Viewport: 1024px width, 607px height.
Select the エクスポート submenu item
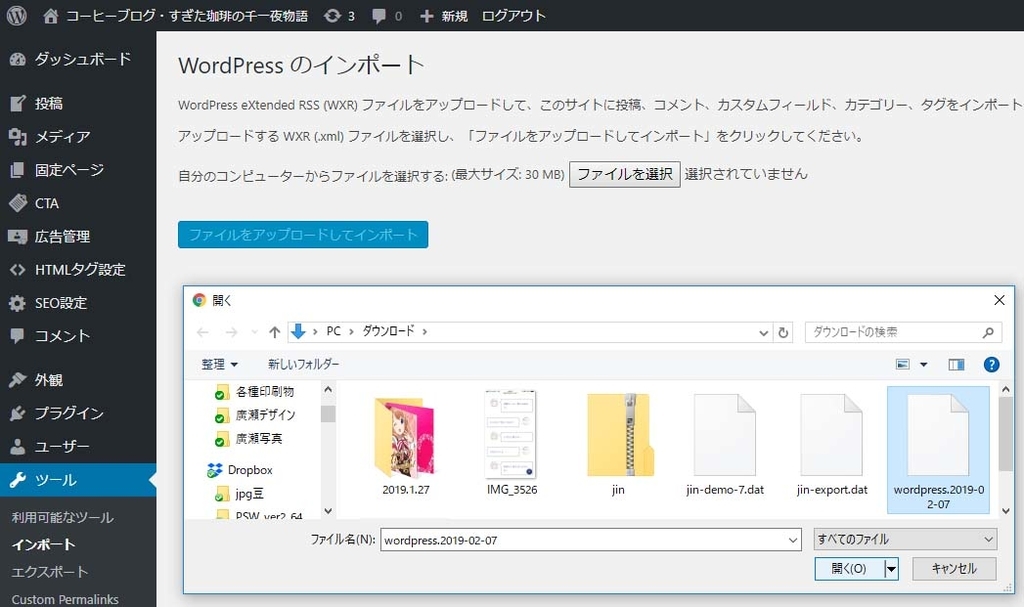(50, 572)
